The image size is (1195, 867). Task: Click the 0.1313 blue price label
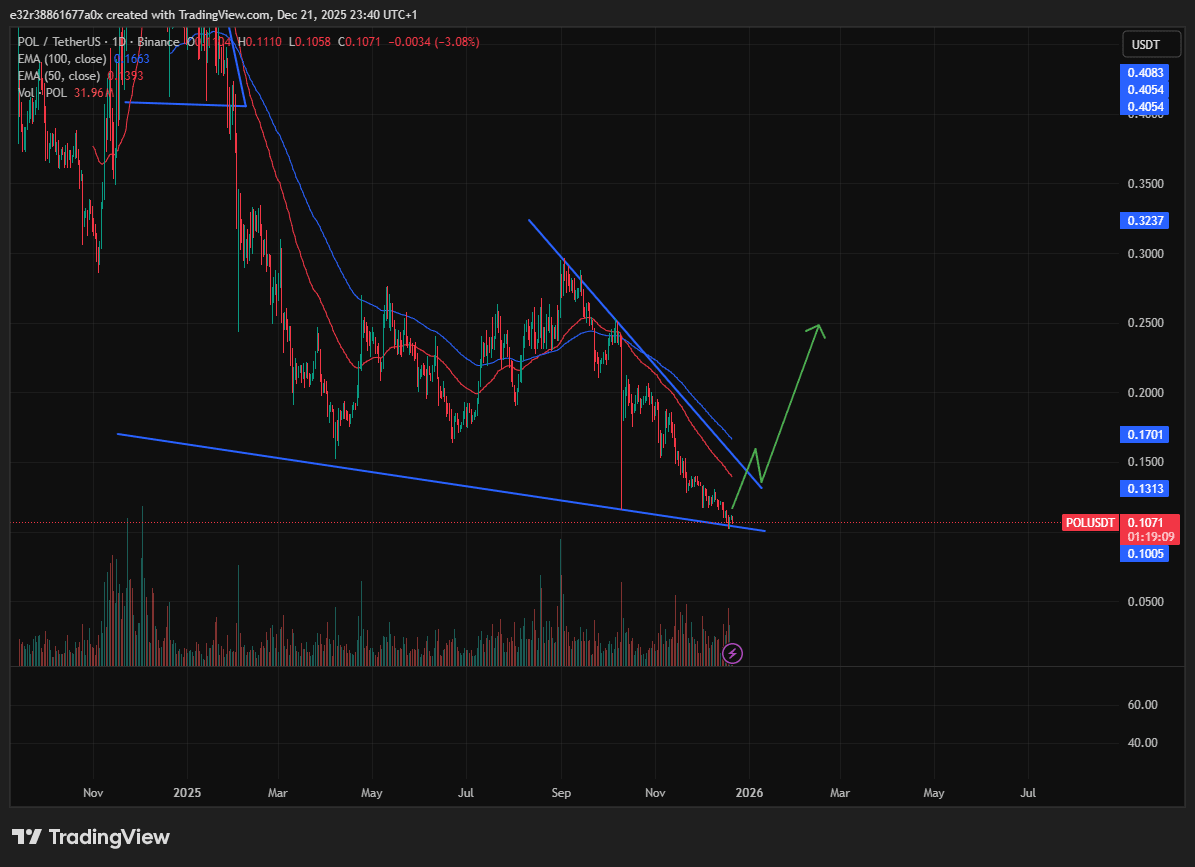1145,488
